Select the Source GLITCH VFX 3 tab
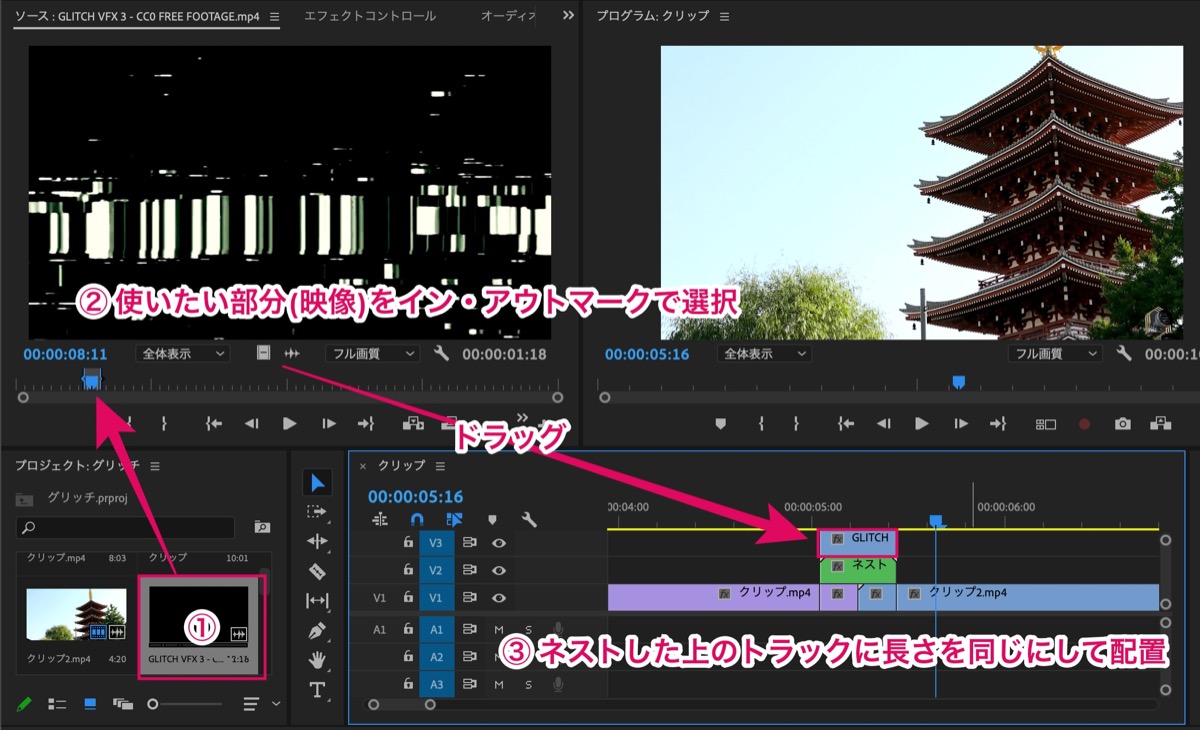Viewport: 1200px width, 730px height. 137,16
